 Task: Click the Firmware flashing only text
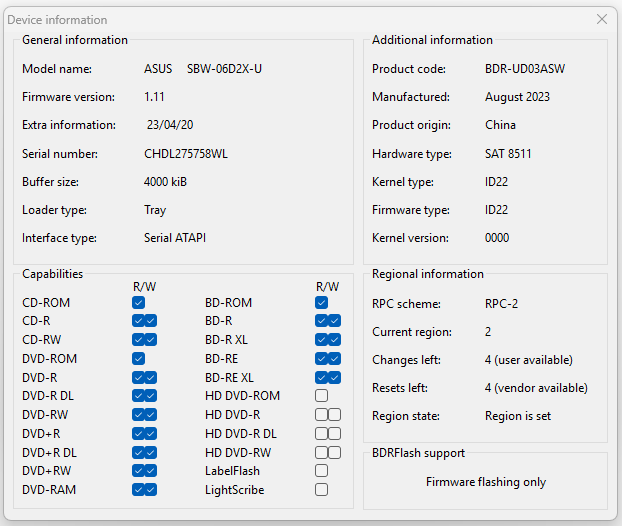coord(486,482)
